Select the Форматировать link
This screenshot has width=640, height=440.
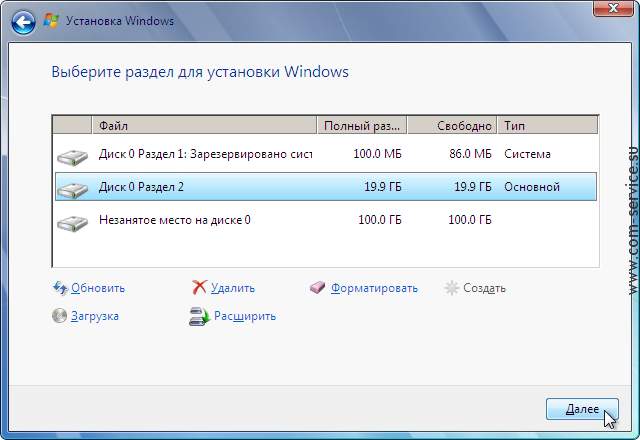374,288
